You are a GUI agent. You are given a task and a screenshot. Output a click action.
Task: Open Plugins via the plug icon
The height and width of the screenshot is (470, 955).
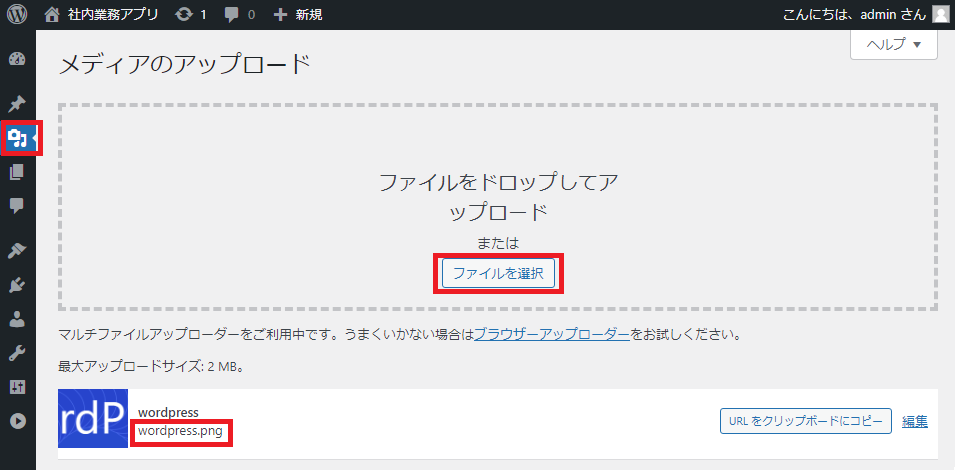[17, 284]
